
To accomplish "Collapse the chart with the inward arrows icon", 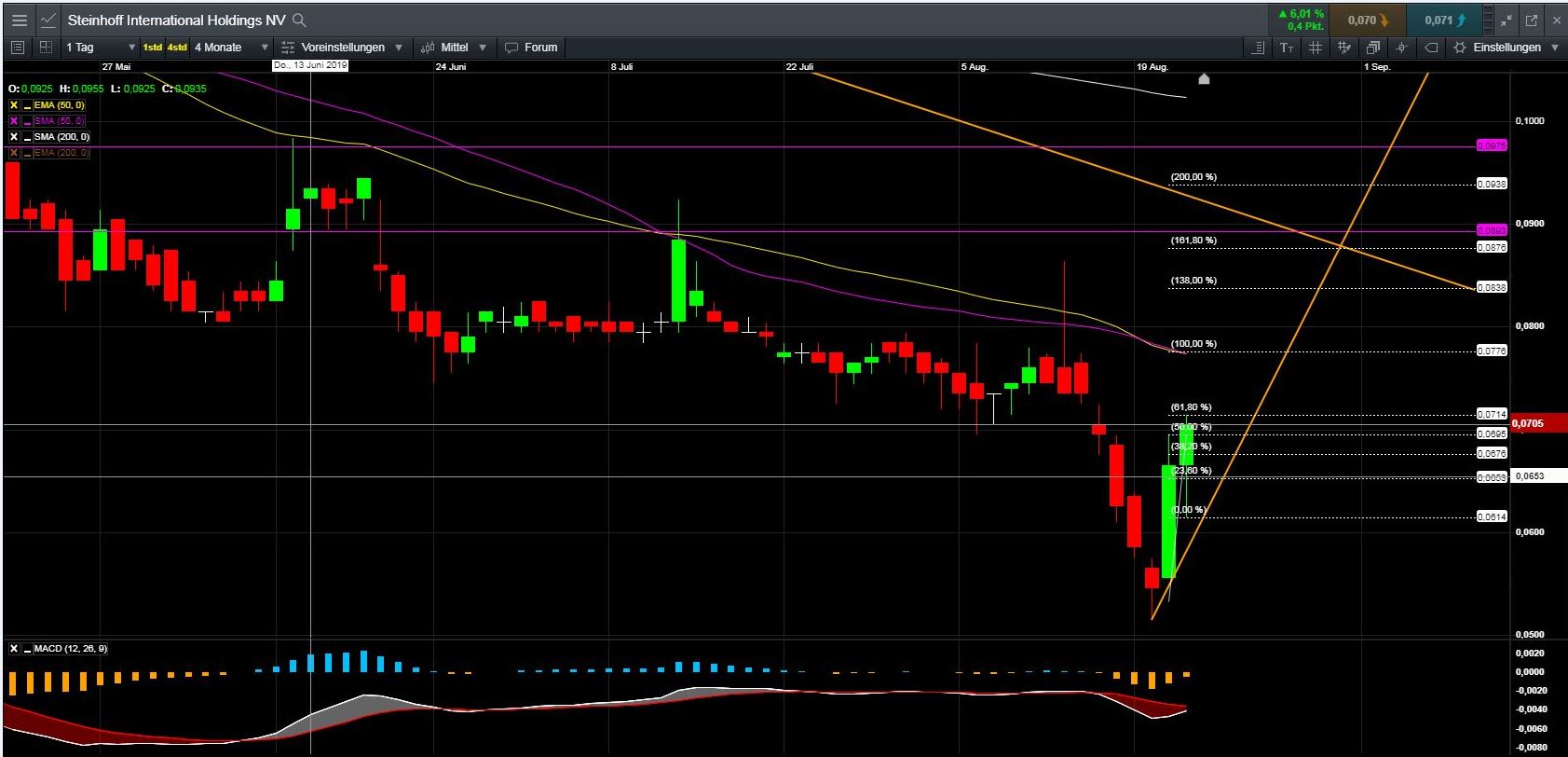I will [1507, 20].
